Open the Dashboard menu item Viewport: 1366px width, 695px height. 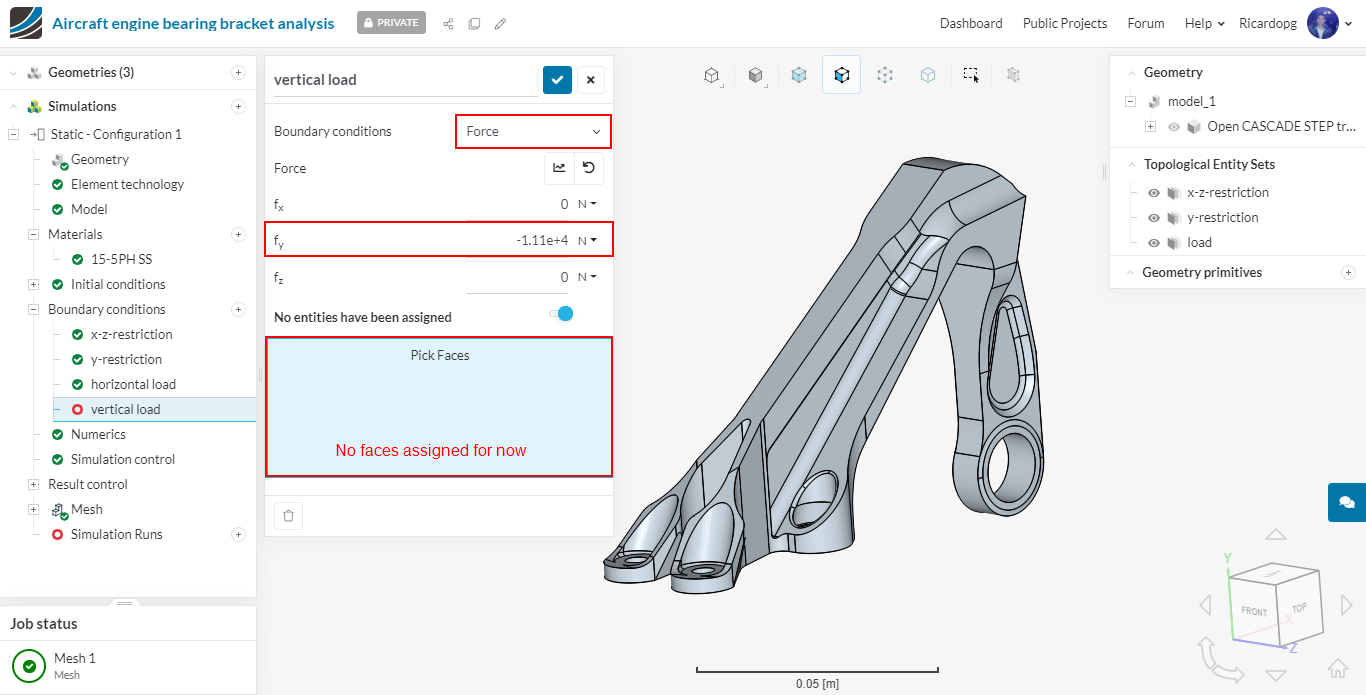pyautogui.click(x=970, y=23)
